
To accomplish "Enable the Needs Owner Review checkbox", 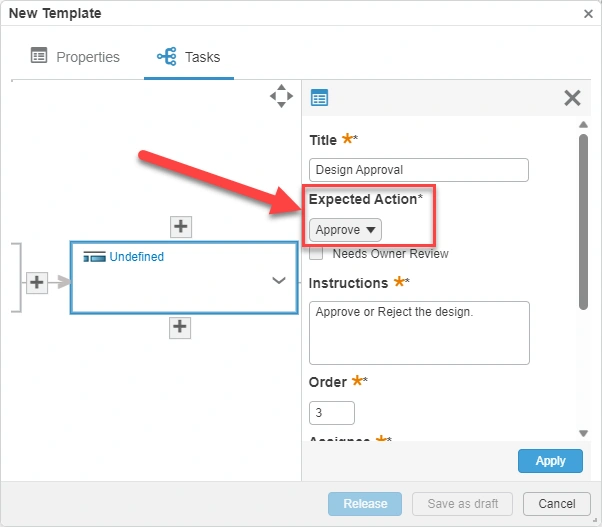I will 316,254.
